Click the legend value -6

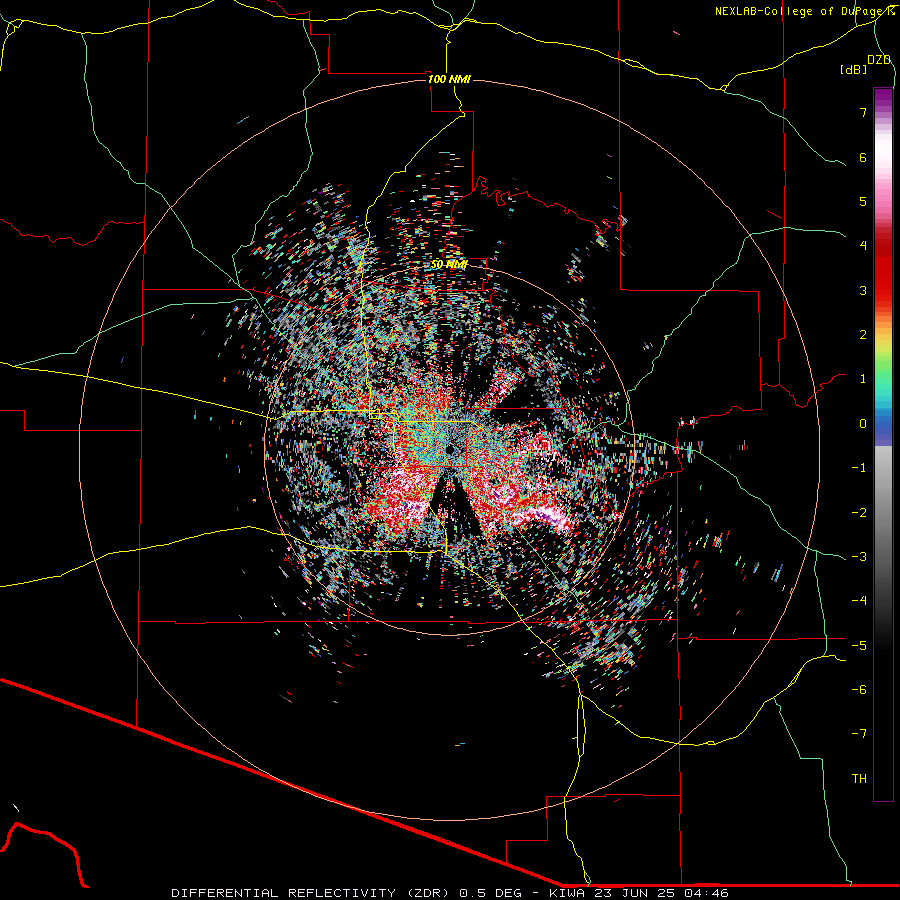859,689
